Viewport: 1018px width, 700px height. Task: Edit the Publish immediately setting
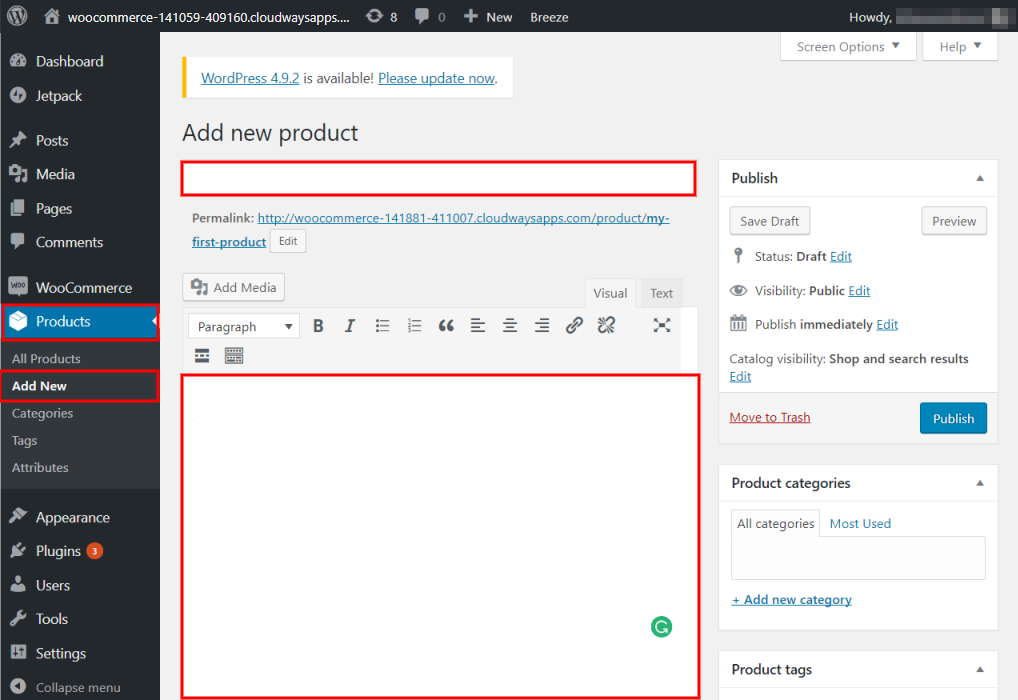(887, 325)
